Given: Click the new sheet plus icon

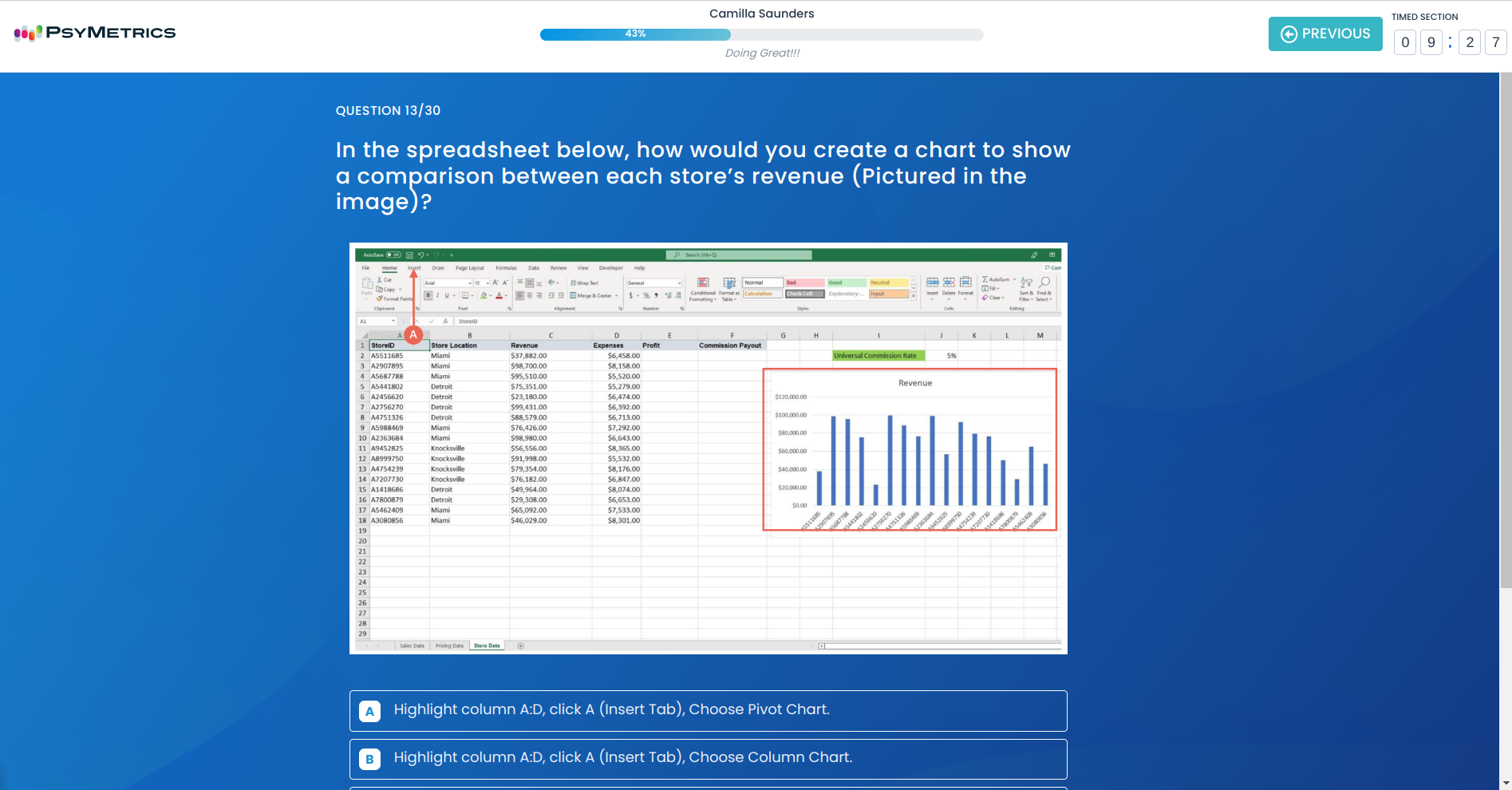Looking at the screenshot, I should point(521,646).
